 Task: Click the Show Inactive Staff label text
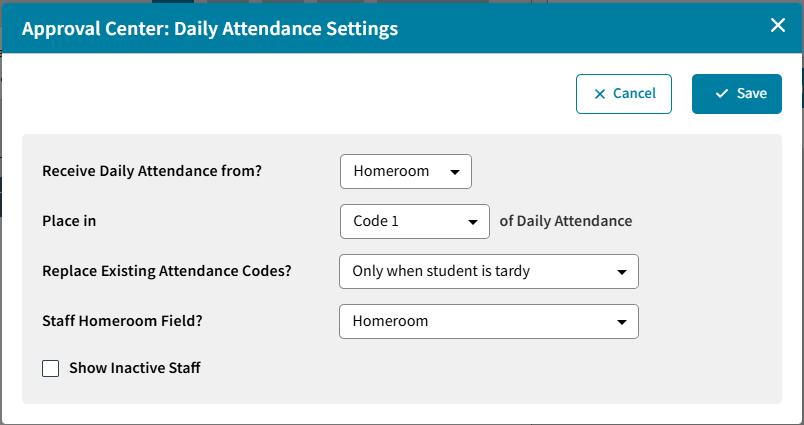click(135, 368)
